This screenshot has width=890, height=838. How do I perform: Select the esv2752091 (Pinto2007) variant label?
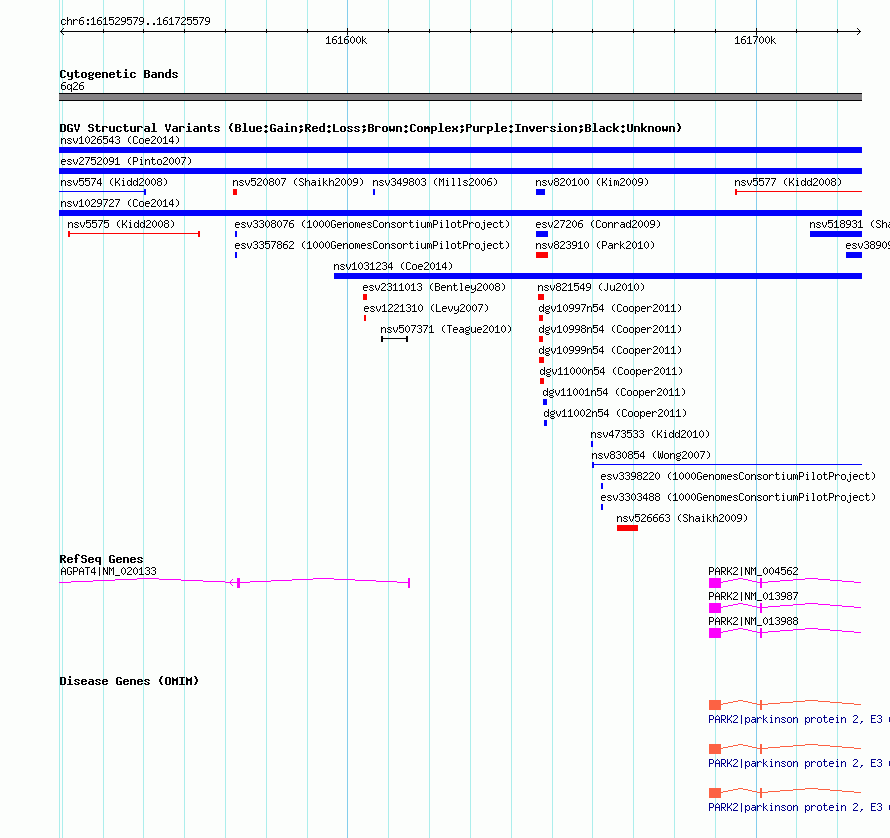(126, 161)
